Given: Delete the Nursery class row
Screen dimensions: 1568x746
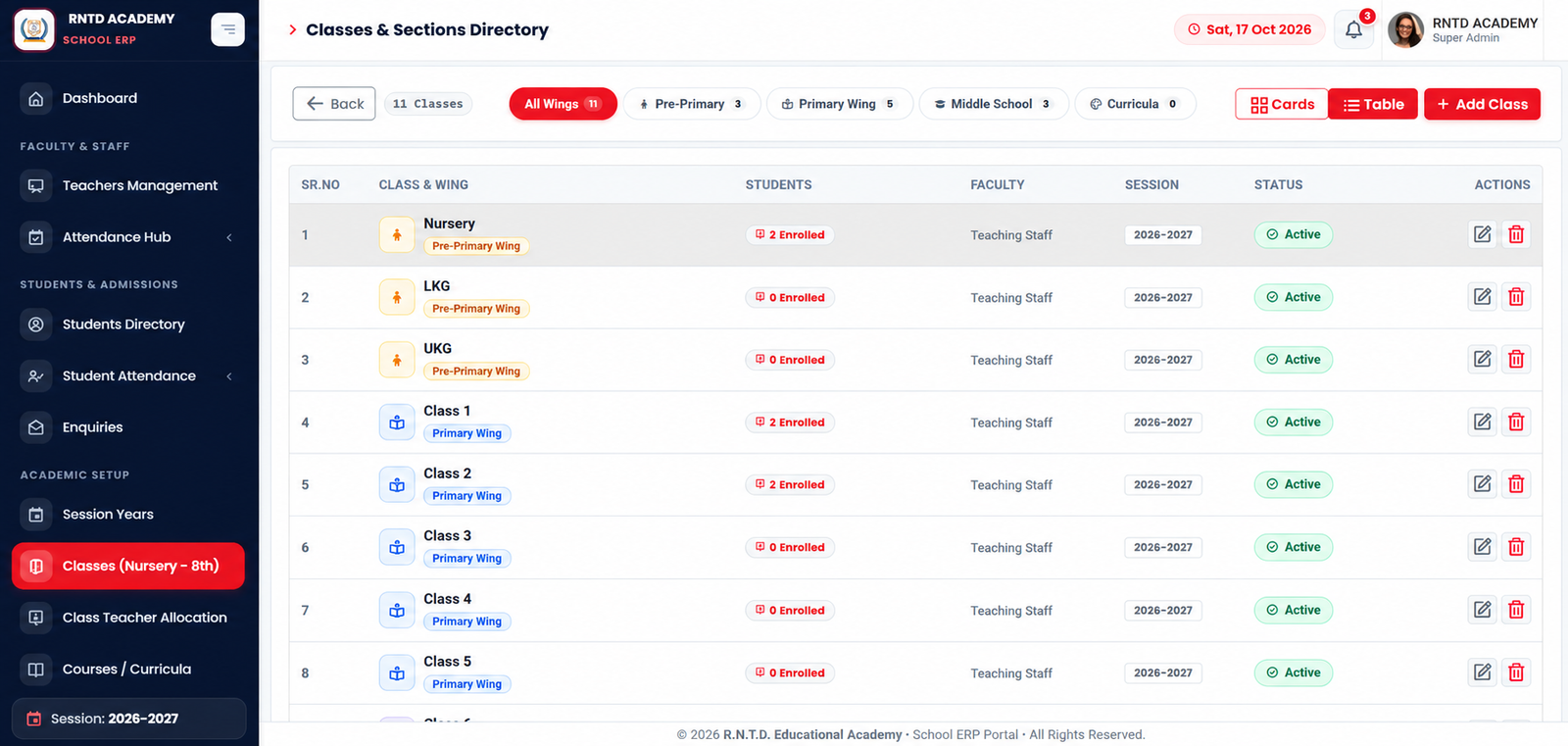Looking at the screenshot, I should (1516, 234).
